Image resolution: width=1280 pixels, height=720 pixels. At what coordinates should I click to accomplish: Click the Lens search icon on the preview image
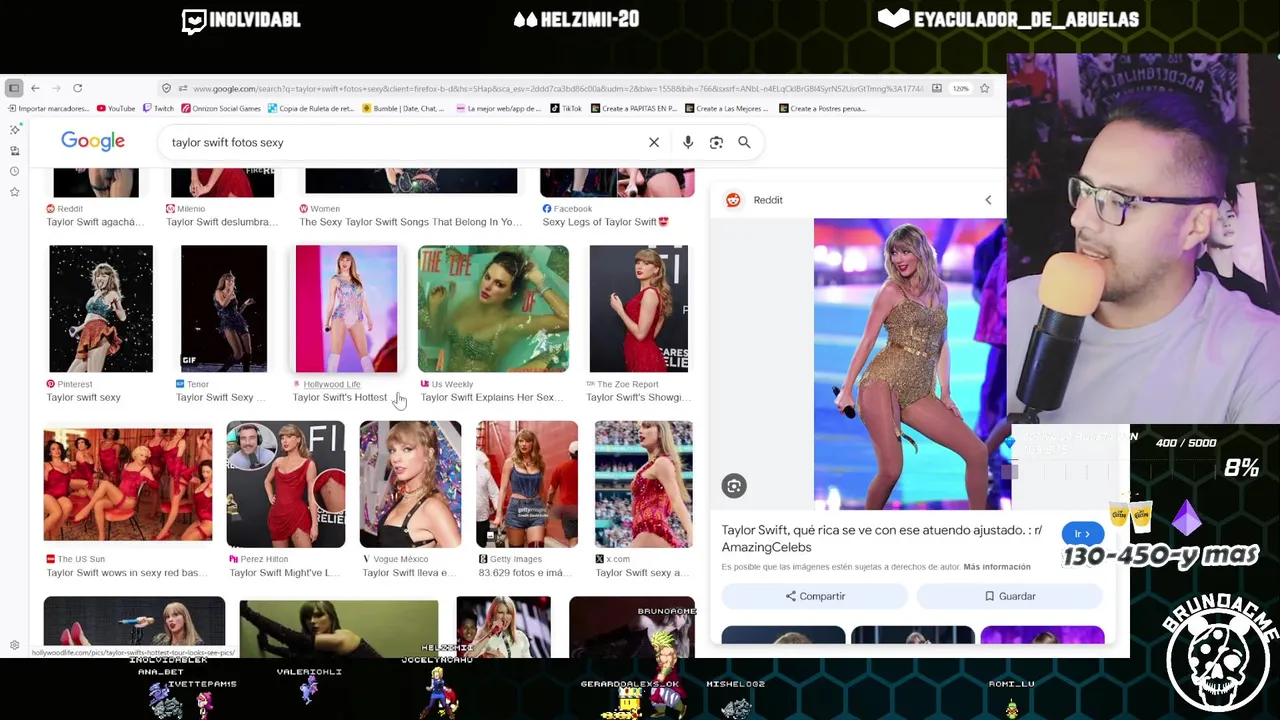point(734,486)
